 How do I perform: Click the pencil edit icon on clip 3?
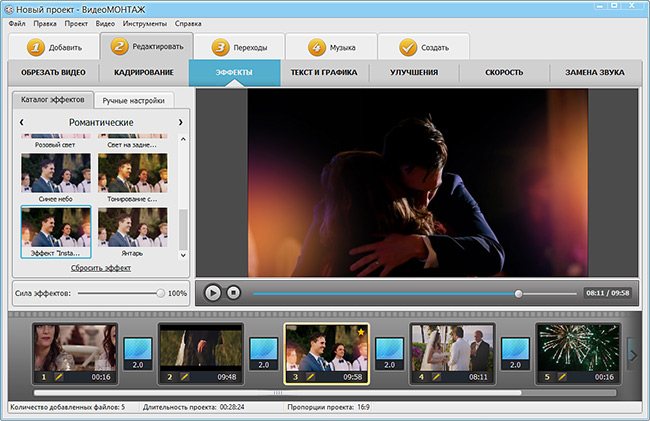310,377
